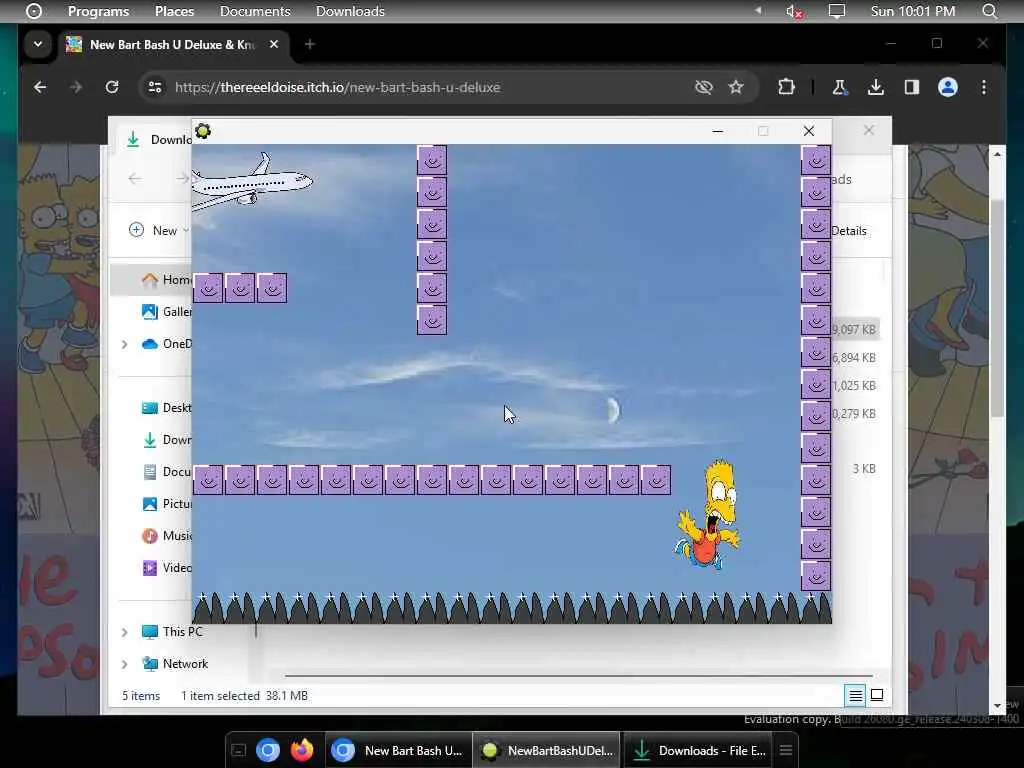Open the browser profile avatar

click(948, 87)
